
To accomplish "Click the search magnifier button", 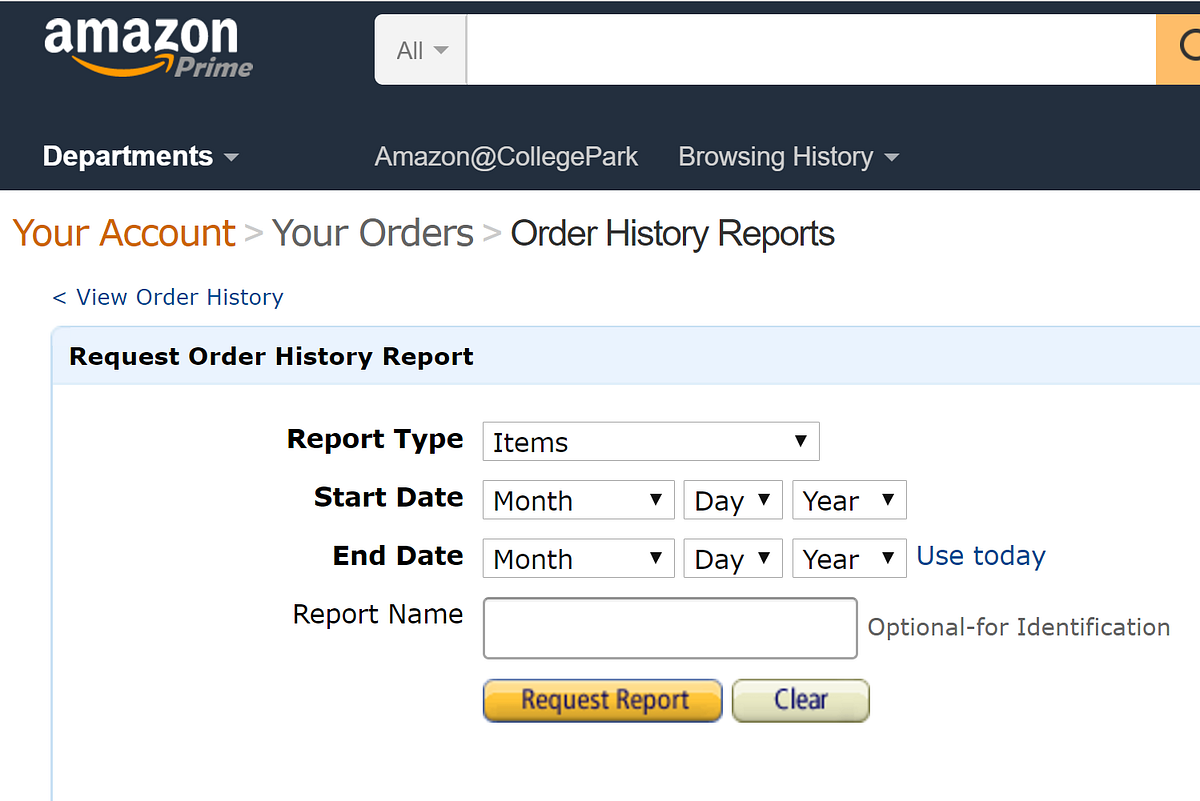I will (1179, 49).
